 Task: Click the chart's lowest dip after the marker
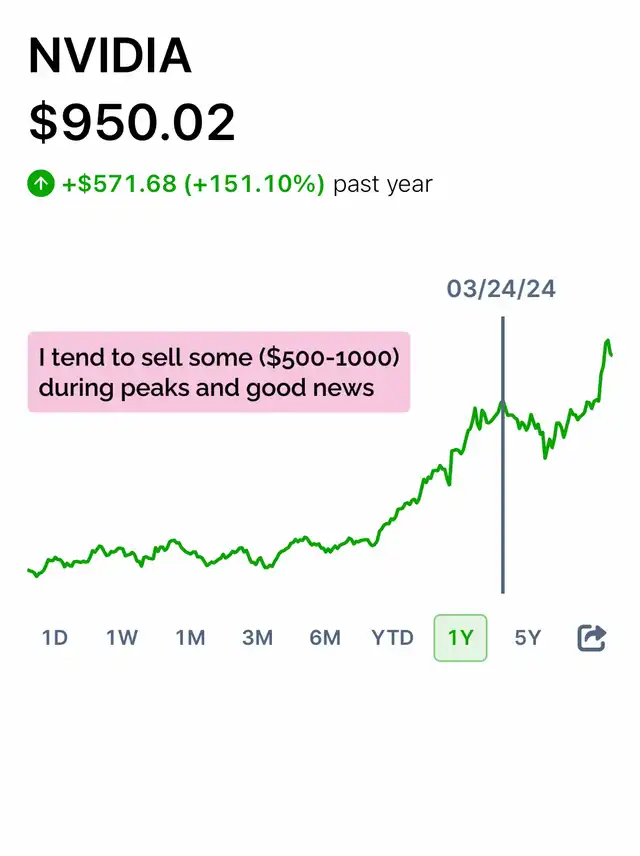545,457
